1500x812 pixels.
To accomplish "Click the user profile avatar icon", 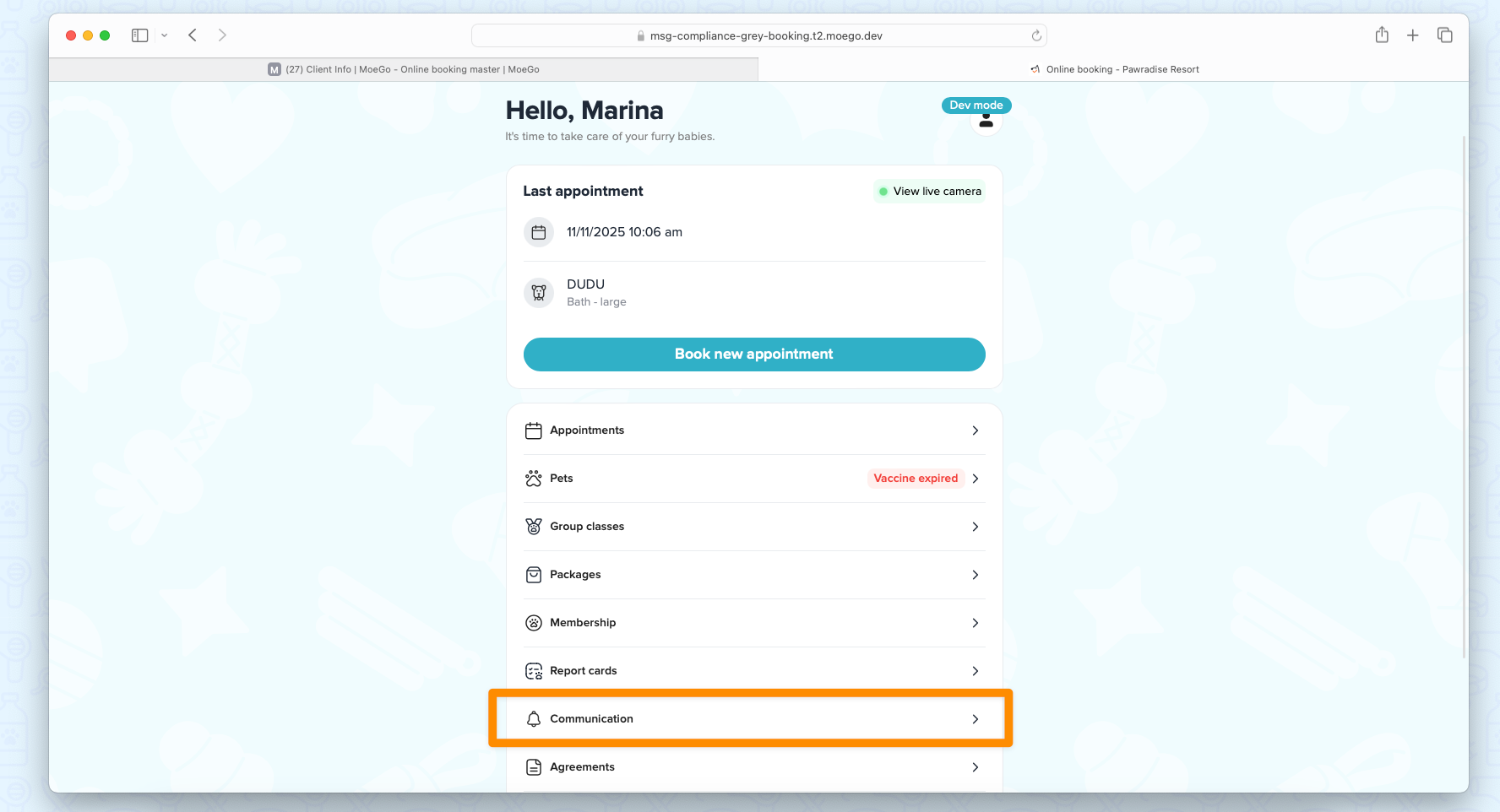I will 986,122.
